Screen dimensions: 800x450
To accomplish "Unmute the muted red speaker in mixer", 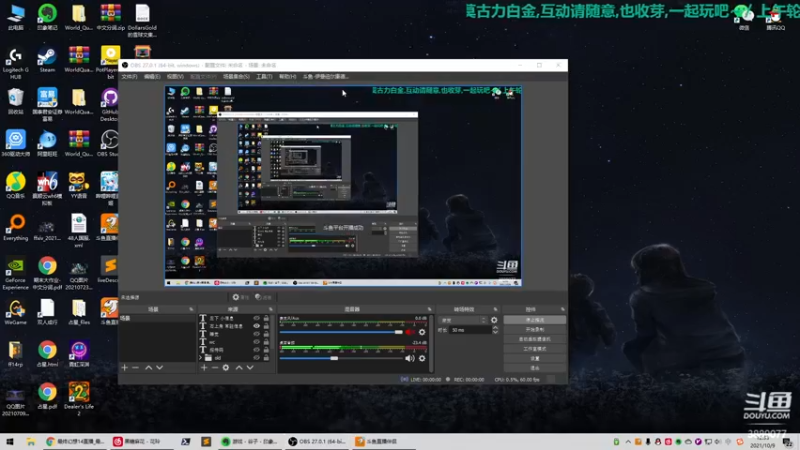I will pyautogui.click(x=410, y=332).
